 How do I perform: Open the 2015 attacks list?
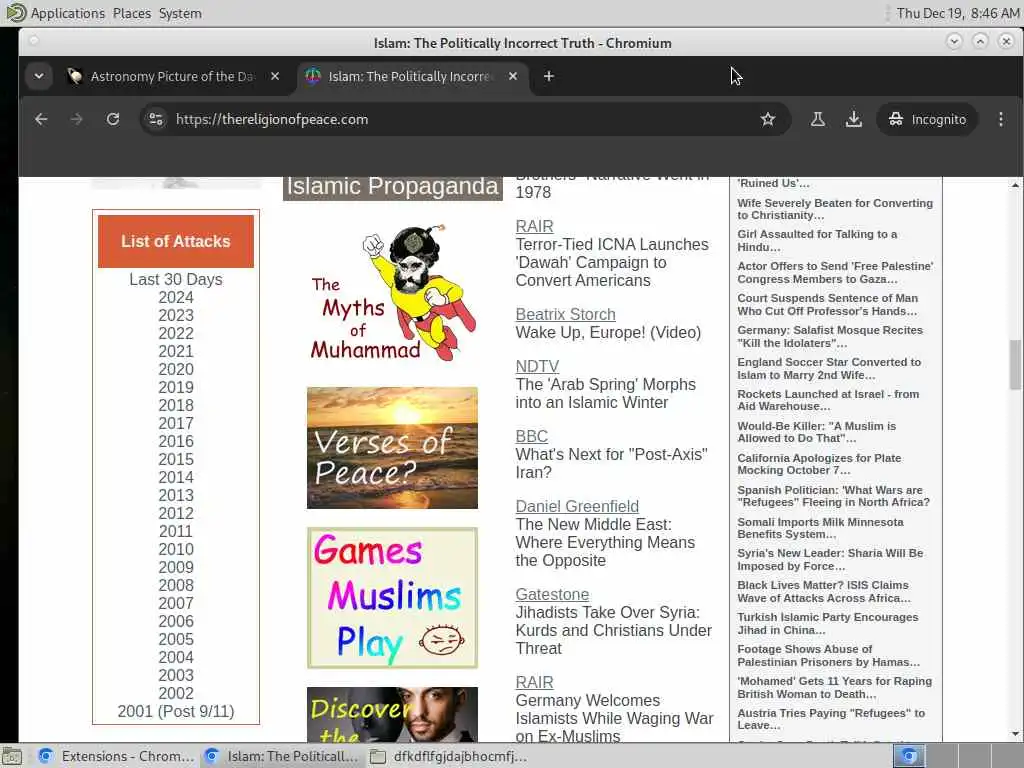coord(176,459)
